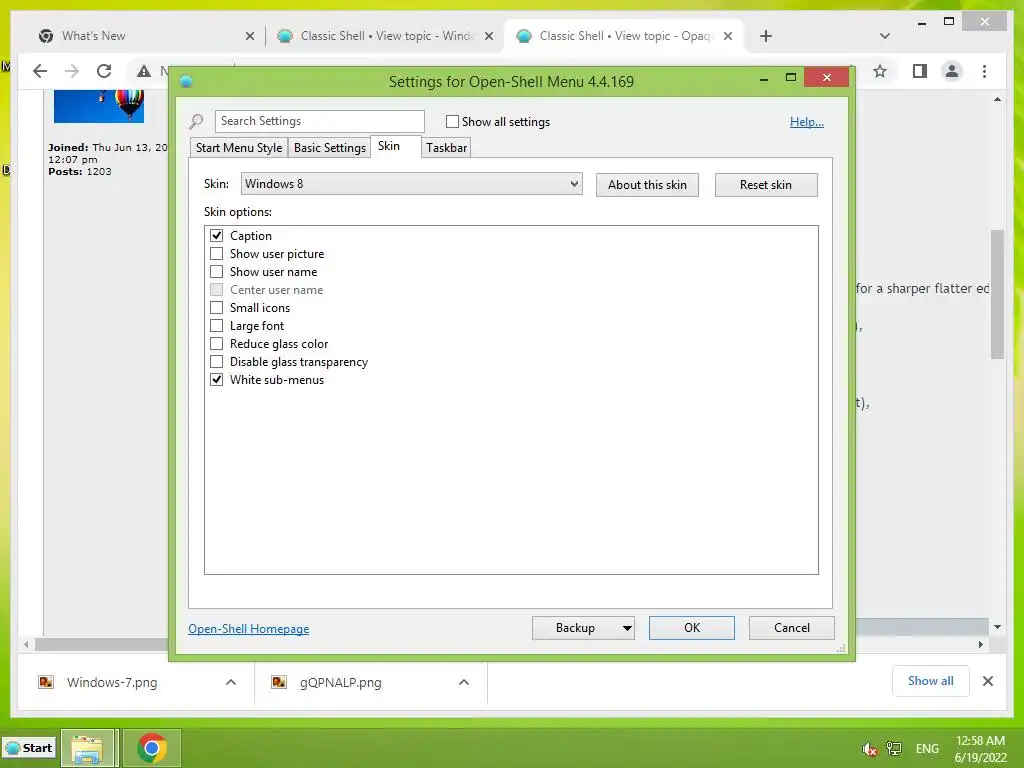1024x768 pixels.
Task: Toggle the Caption skin option
Action: (x=216, y=236)
